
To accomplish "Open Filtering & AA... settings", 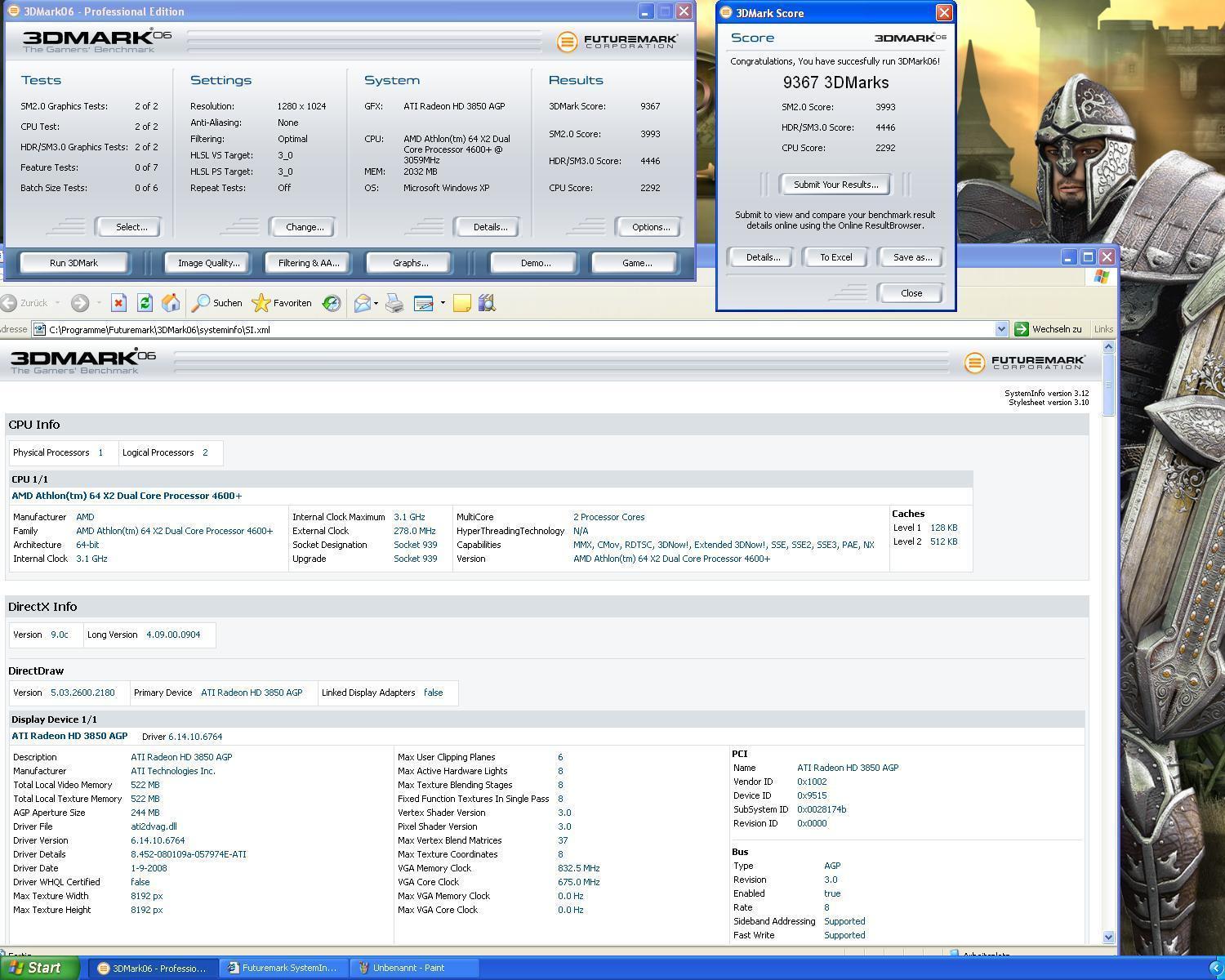I will click(x=308, y=263).
